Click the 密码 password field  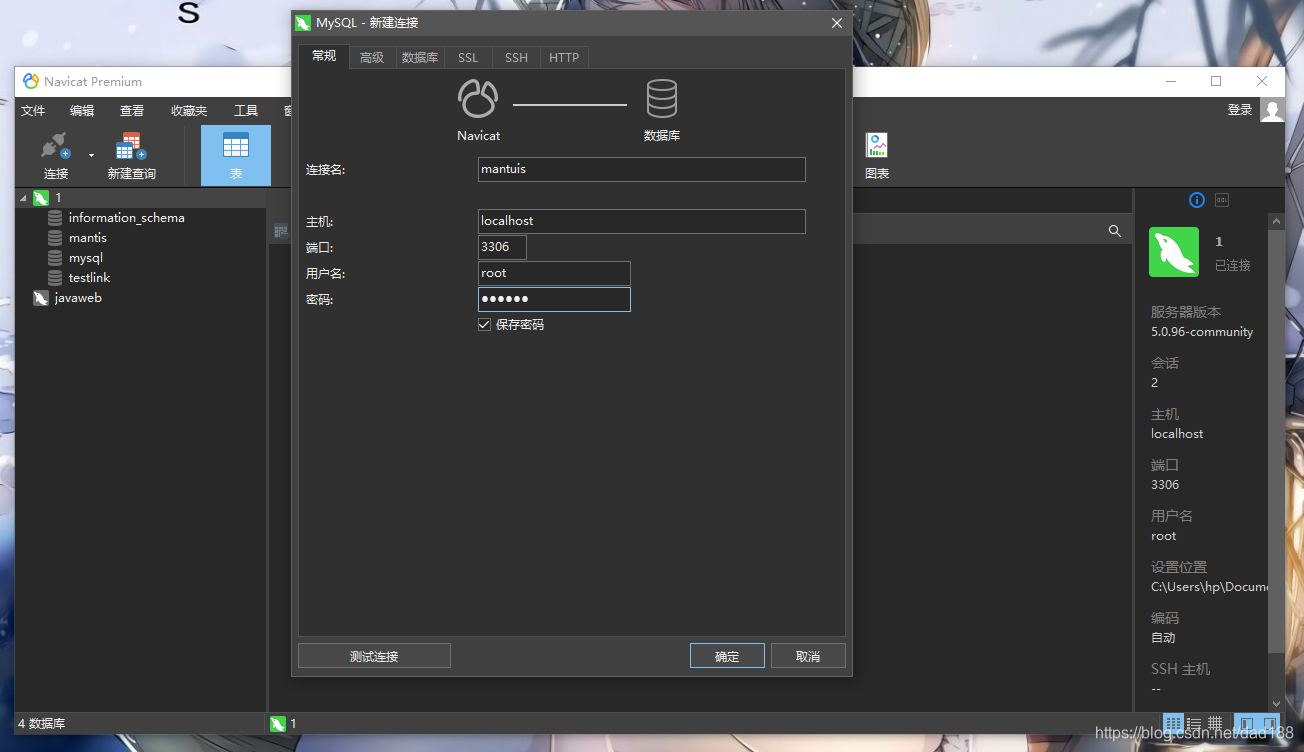[554, 299]
